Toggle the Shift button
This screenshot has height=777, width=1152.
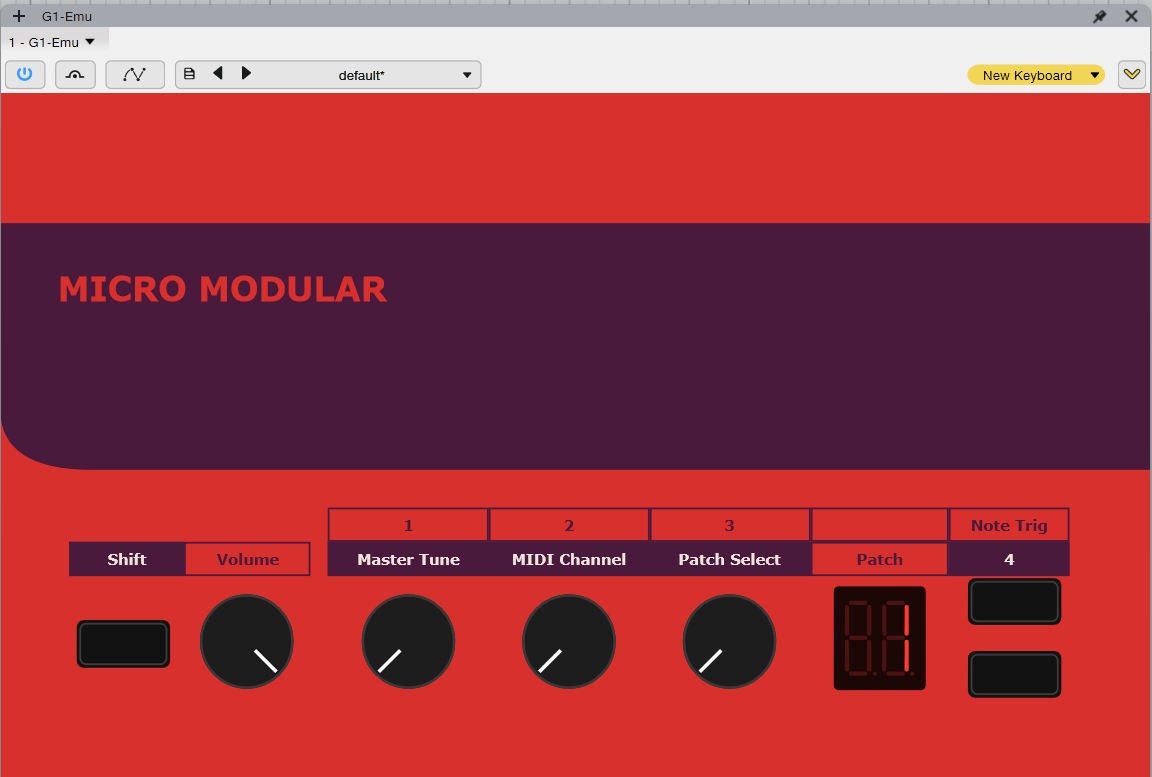[123, 644]
